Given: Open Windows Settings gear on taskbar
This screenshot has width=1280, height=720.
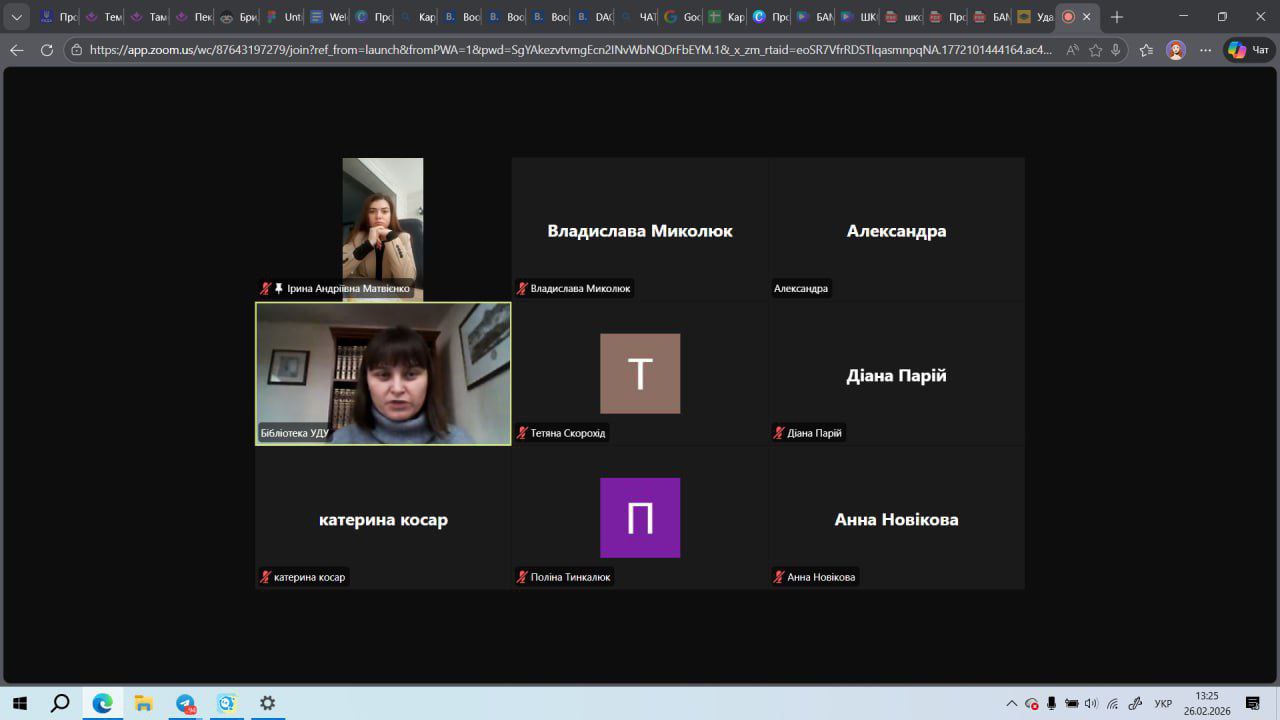Looking at the screenshot, I should click(x=267, y=703).
